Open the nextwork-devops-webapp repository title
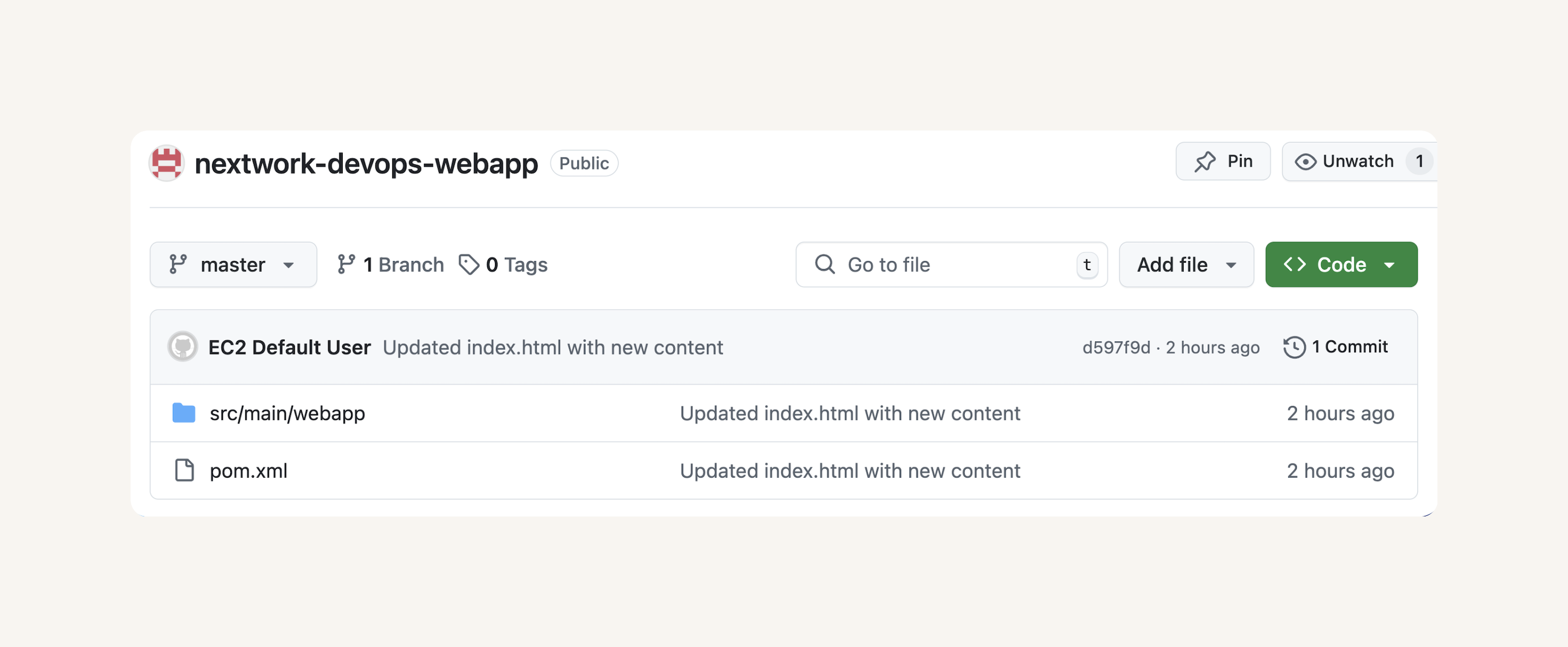Image resolution: width=1568 pixels, height=647 pixels. click(x=366, y=164)
